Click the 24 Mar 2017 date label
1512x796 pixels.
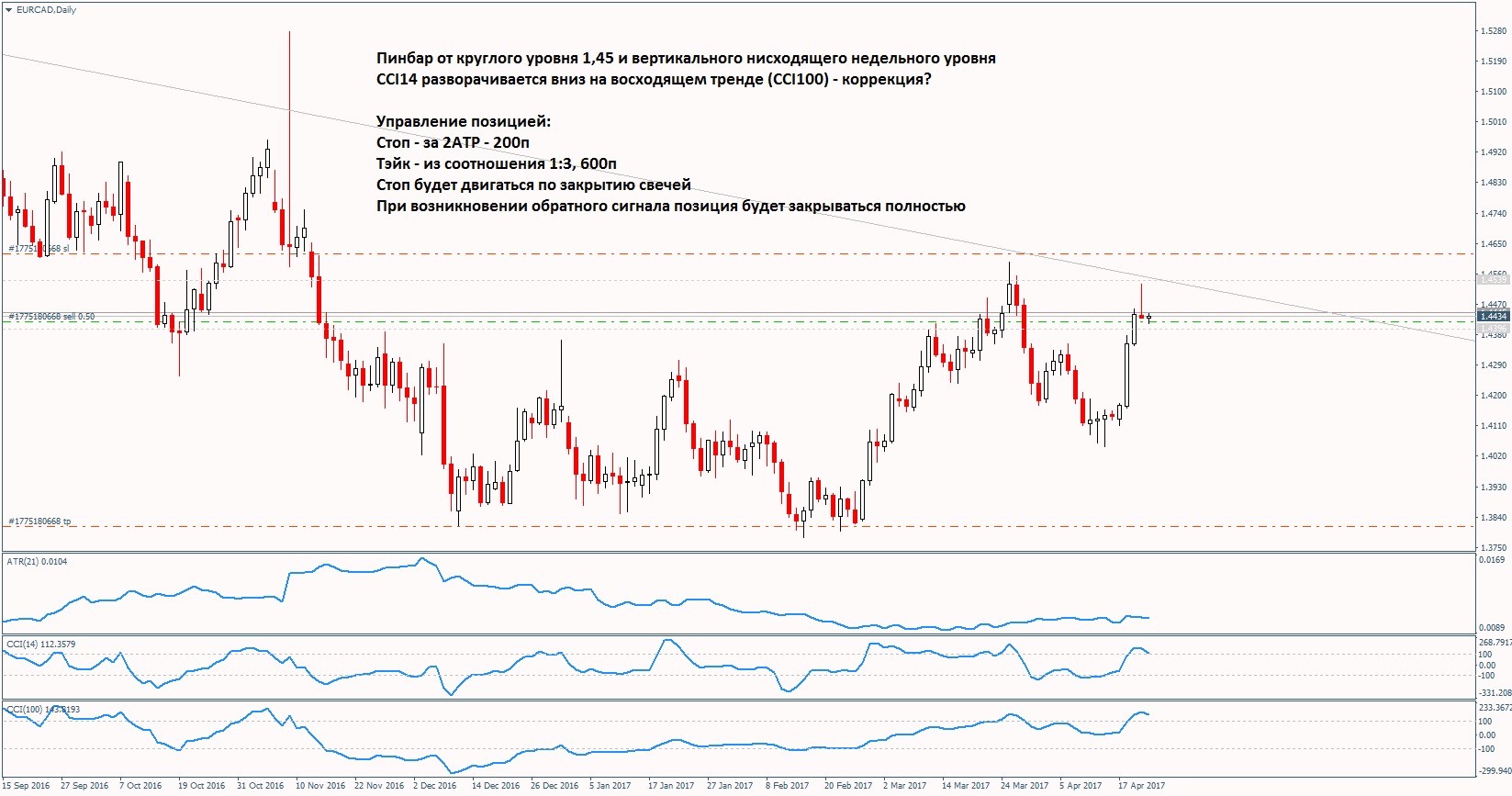pos(1025,785)
